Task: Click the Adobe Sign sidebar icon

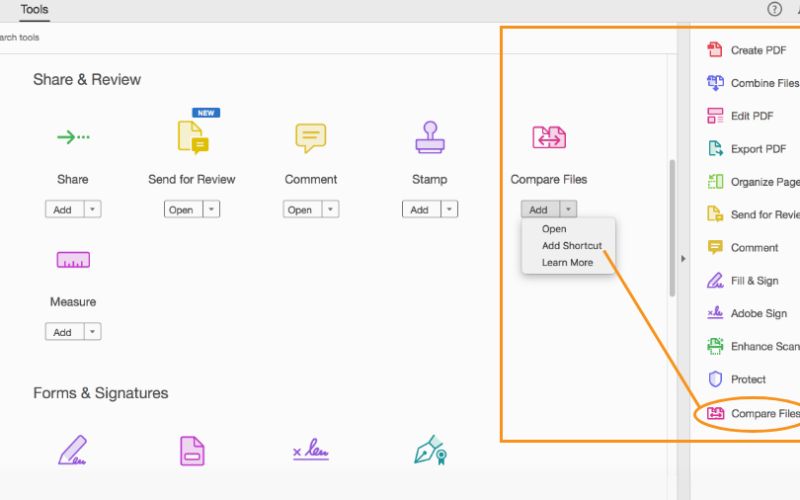Action: point(715,313)
